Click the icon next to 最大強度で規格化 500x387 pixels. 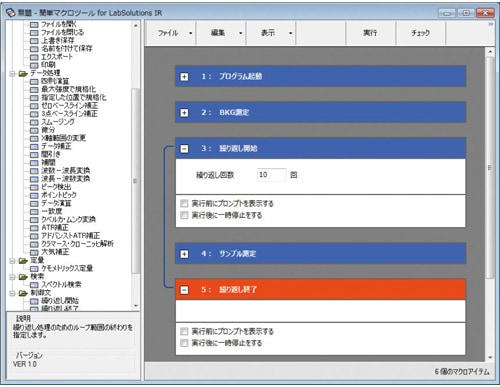point(34,89)
